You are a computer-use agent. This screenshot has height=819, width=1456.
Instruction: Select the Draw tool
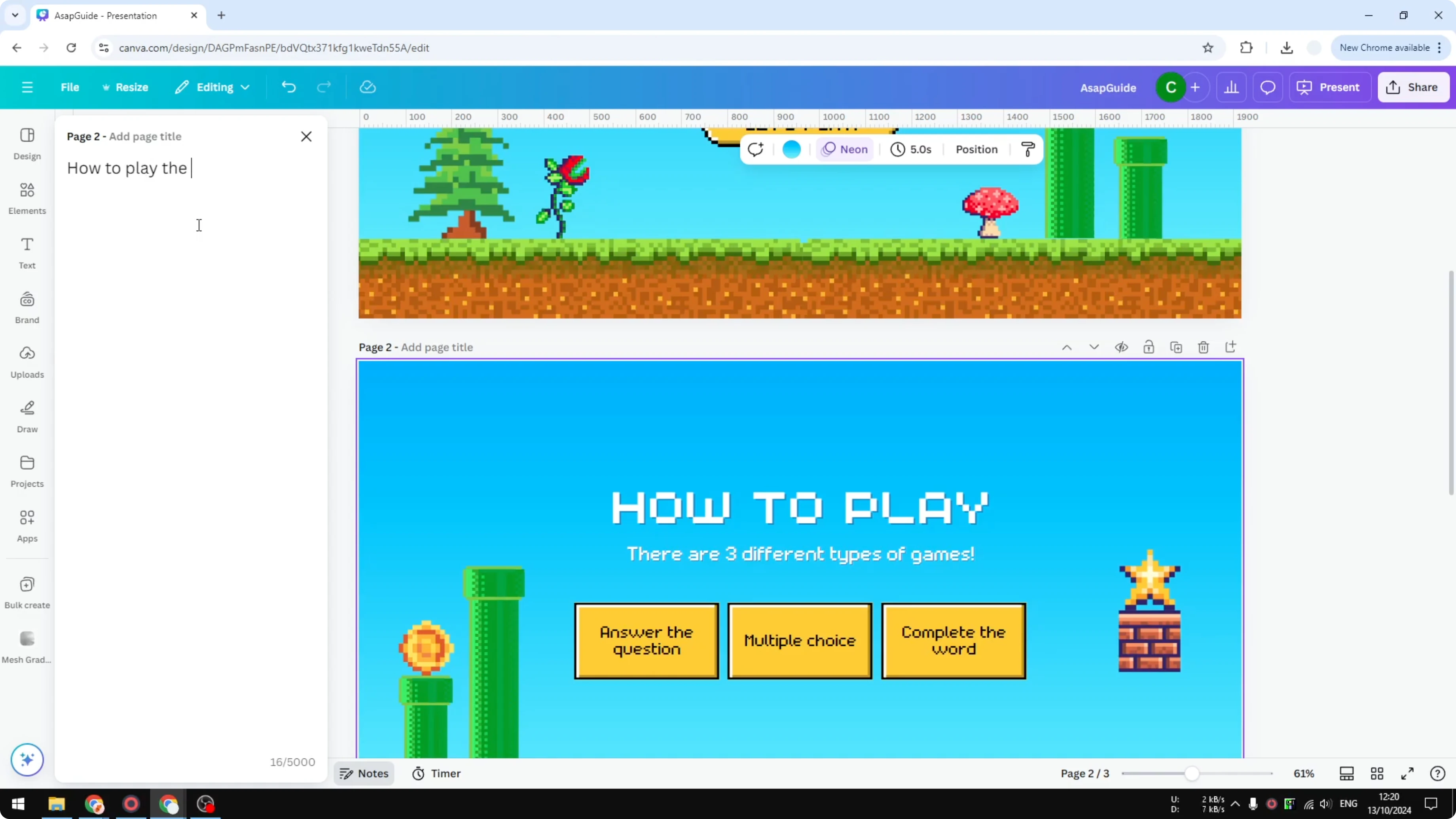(27, 417)
